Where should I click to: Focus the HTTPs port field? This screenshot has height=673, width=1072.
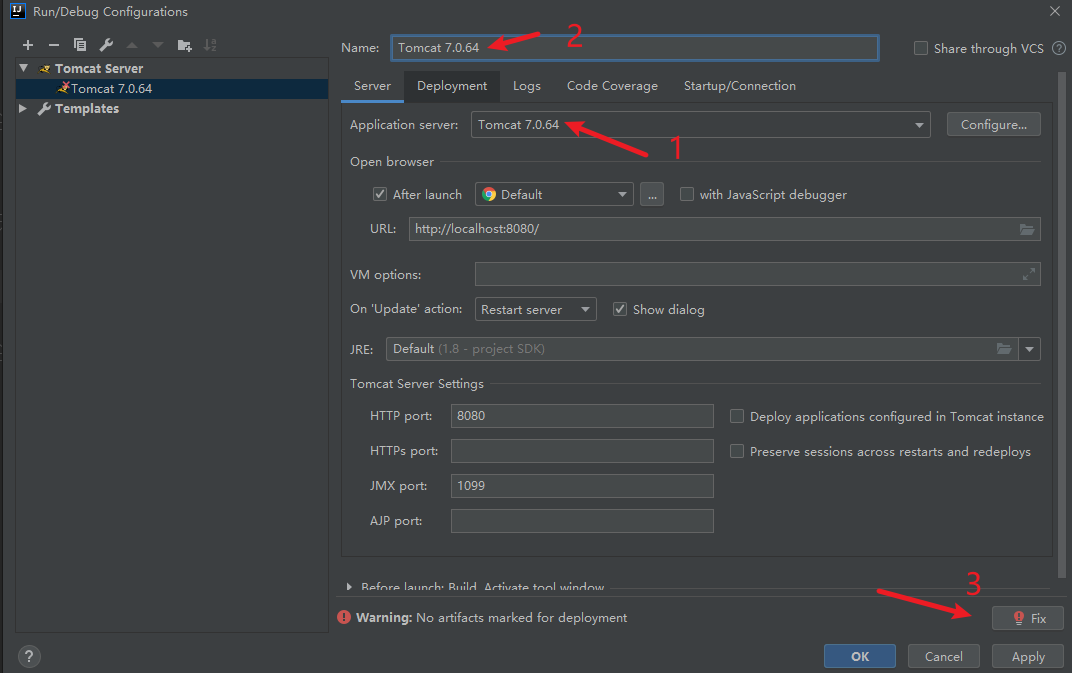click(582, 451)
